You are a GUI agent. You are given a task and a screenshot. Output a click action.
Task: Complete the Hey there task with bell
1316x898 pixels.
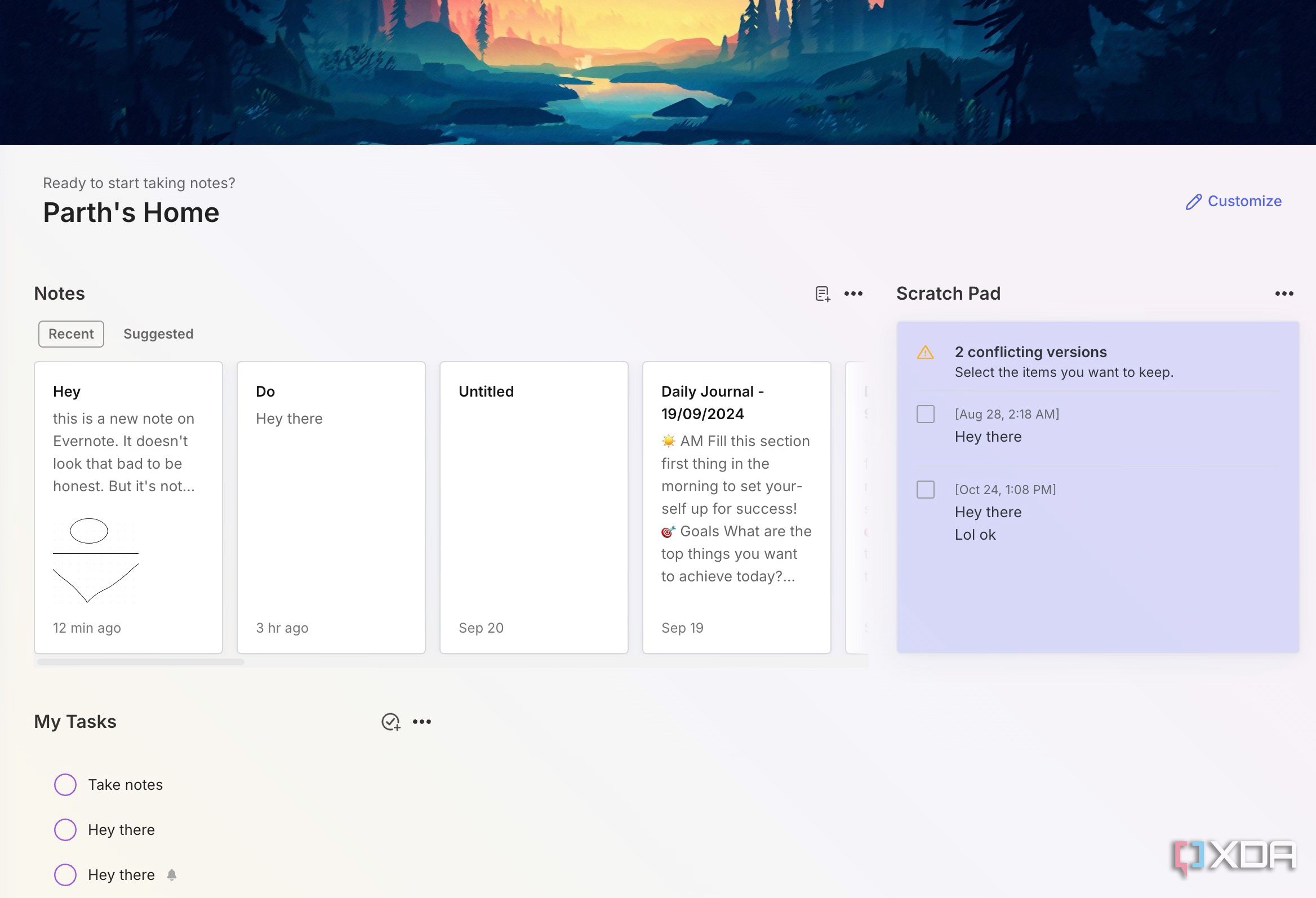click(x=65, y=875)
